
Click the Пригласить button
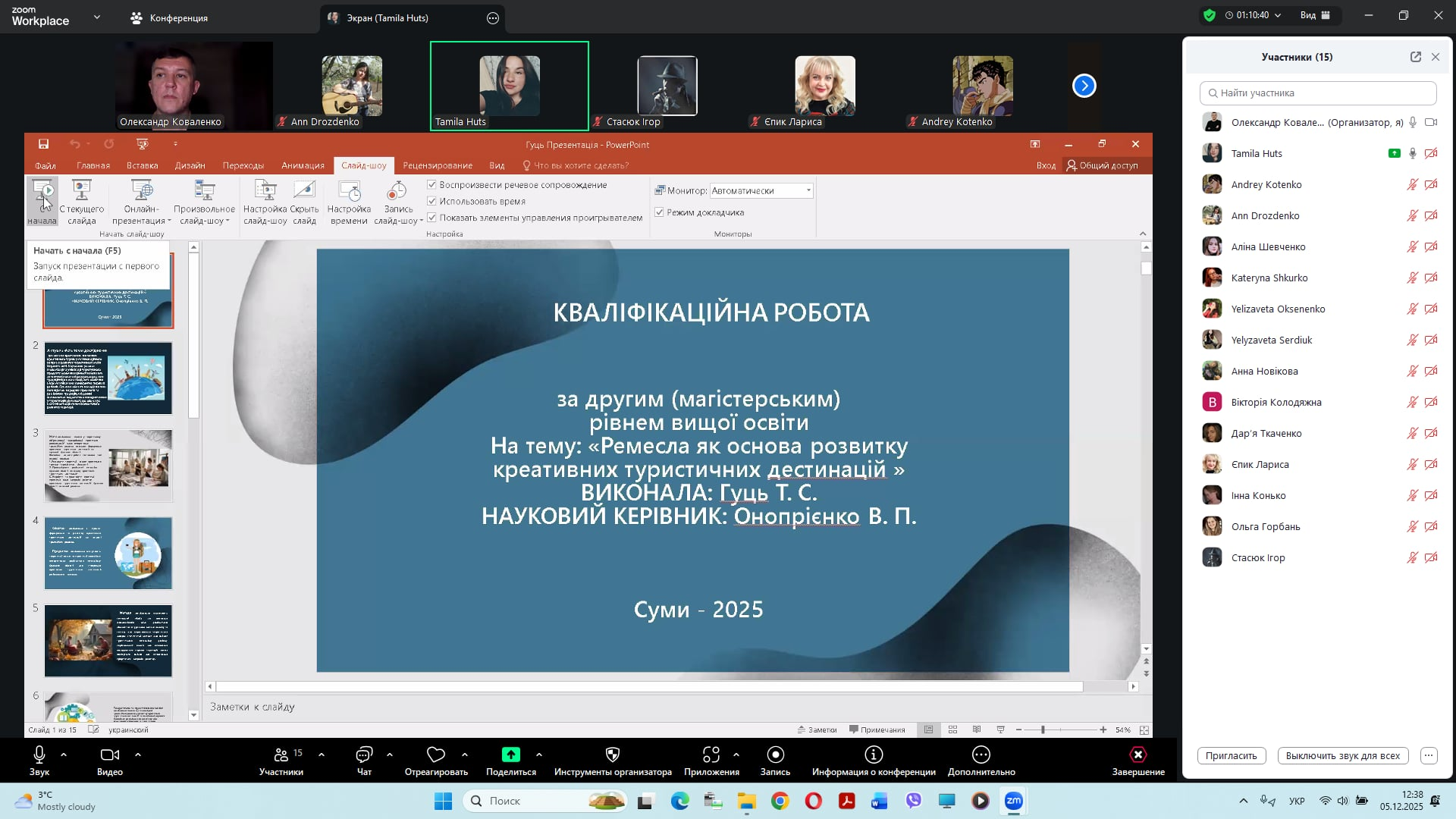1231,756
